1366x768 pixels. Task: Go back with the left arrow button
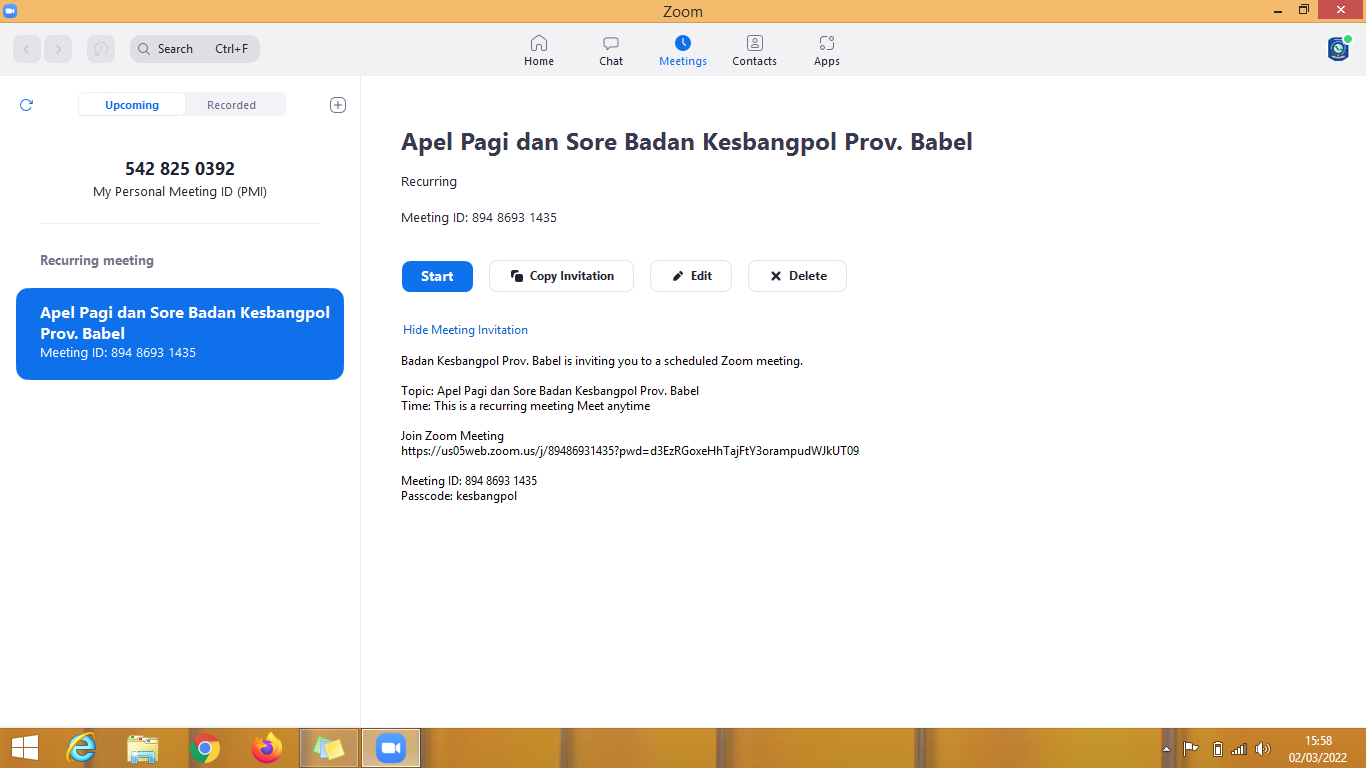(27, 49)
